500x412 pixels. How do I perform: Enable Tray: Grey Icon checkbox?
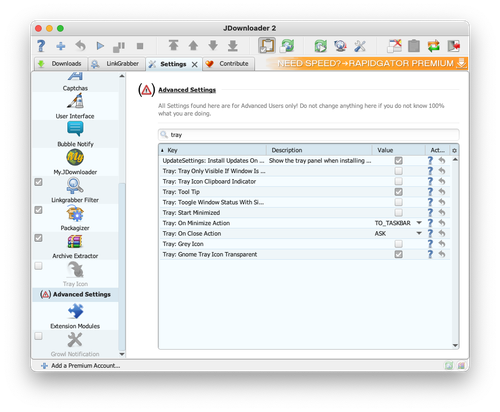(398, 244)
